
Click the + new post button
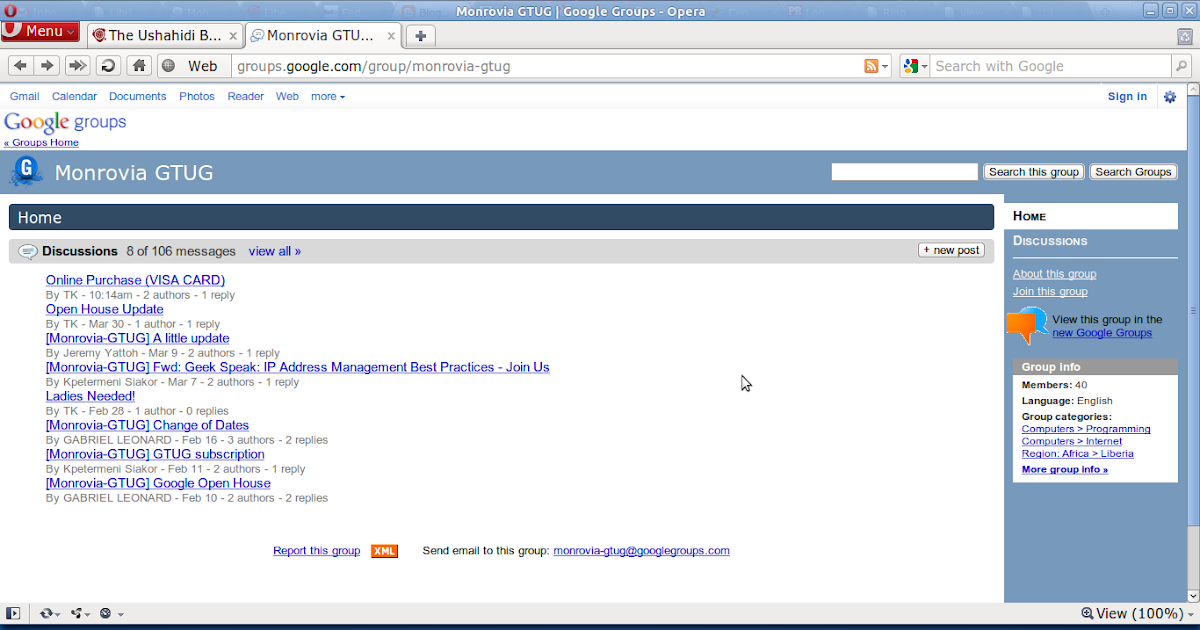click(951, 250)
